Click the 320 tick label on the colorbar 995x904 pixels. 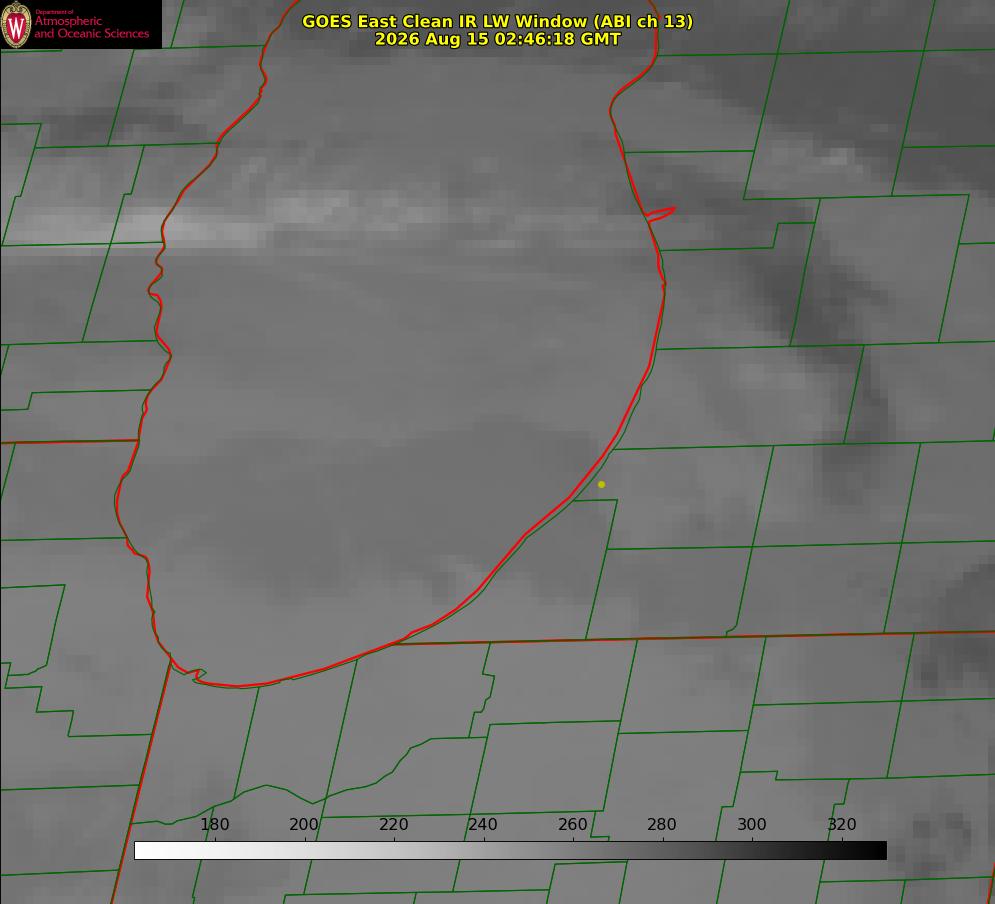pos(842,825)
